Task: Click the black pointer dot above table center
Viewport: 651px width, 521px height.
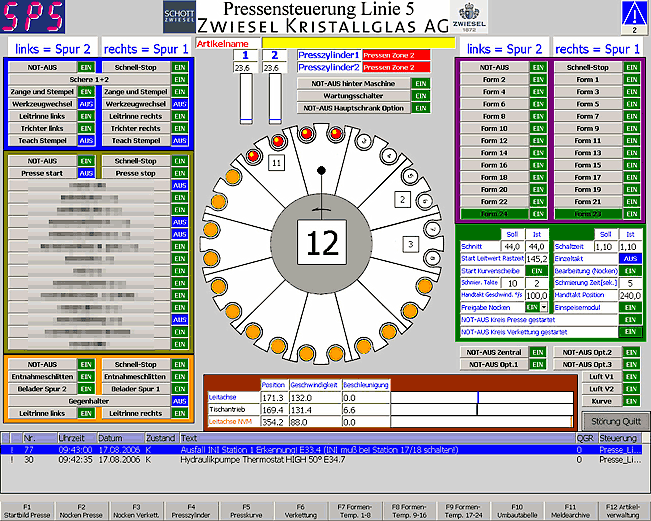Action: tap(321, 170)
